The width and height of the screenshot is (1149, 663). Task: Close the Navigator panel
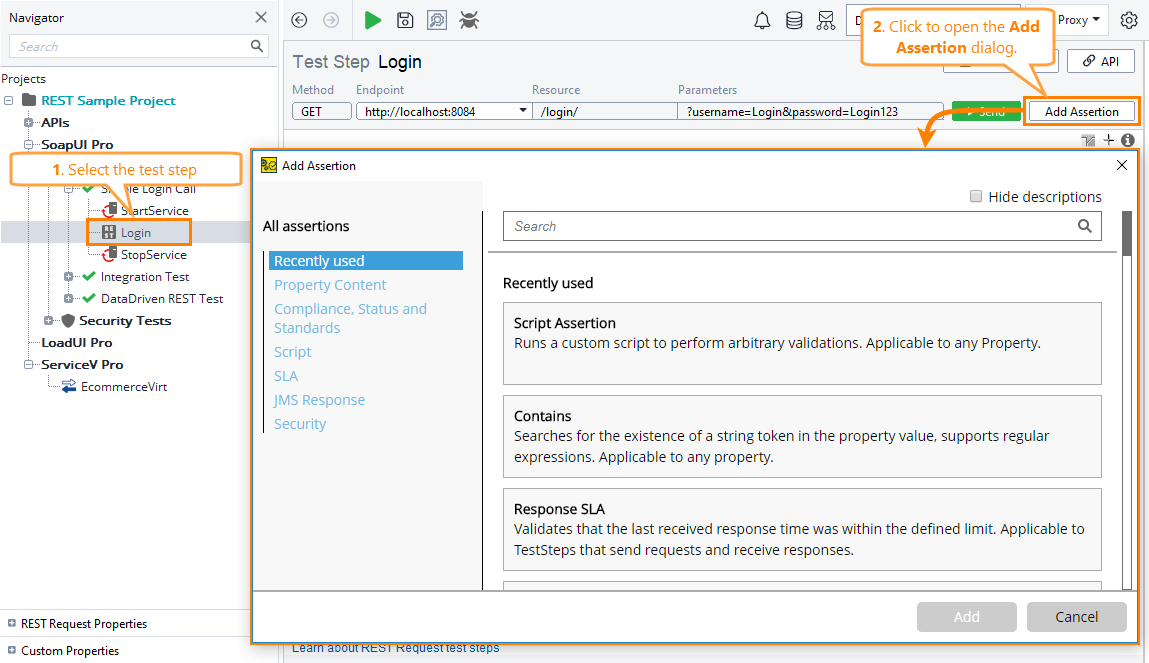pyautogui.click(x=261, y=17)
